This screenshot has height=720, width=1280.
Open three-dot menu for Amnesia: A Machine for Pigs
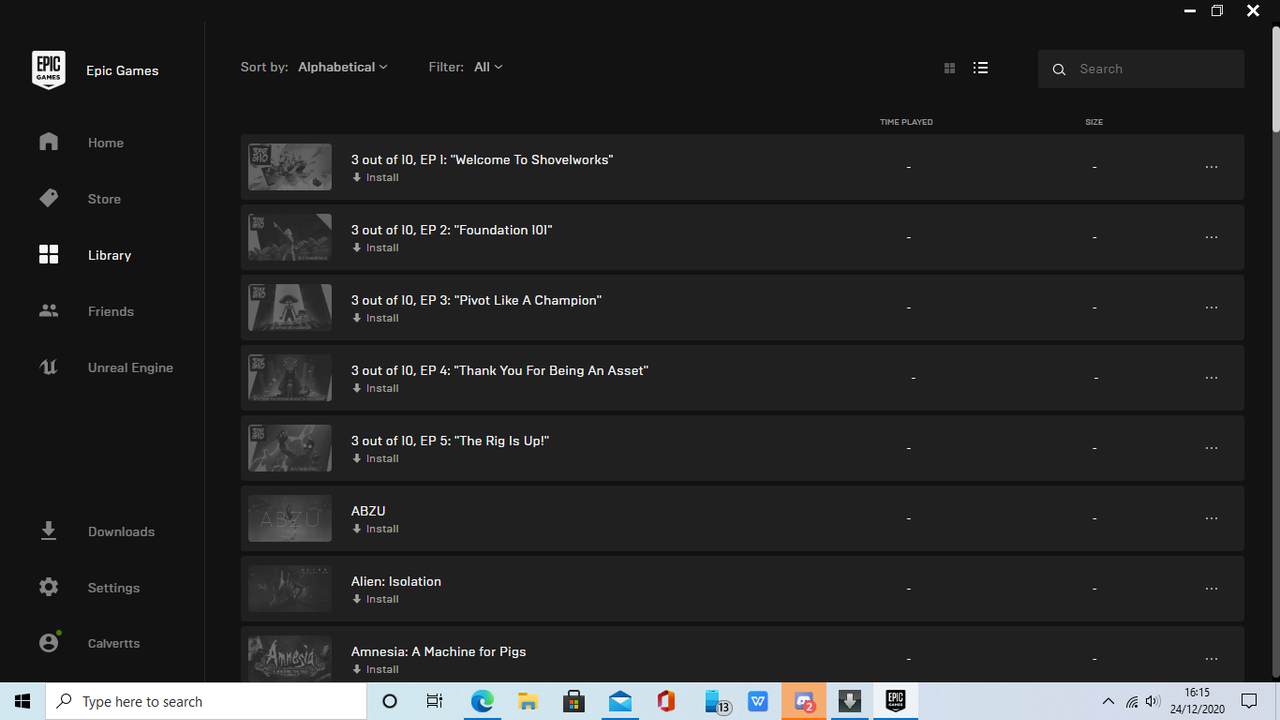1211,659
